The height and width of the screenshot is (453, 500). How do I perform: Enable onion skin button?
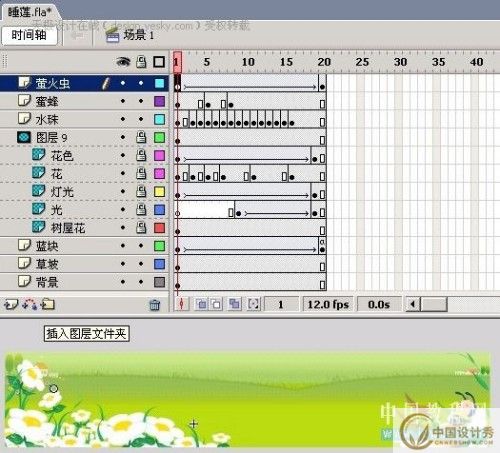click(x=201, y=304)
